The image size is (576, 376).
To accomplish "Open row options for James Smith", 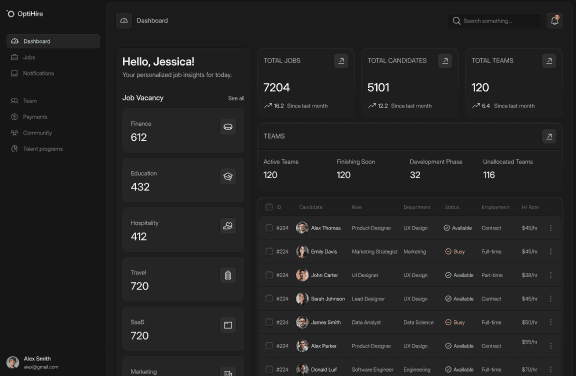I will (x=551, y=322).
